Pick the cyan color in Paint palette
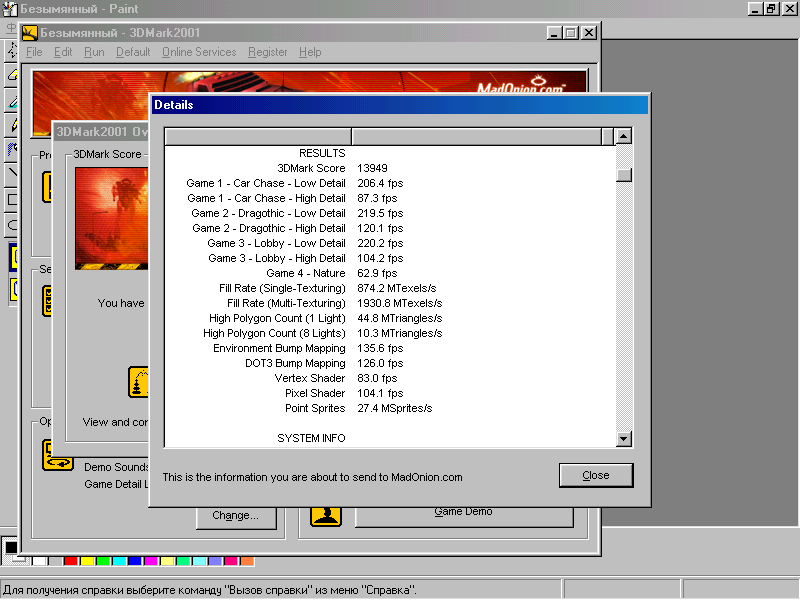This screenshot has height=600, width=800. (x=119, y=561)
